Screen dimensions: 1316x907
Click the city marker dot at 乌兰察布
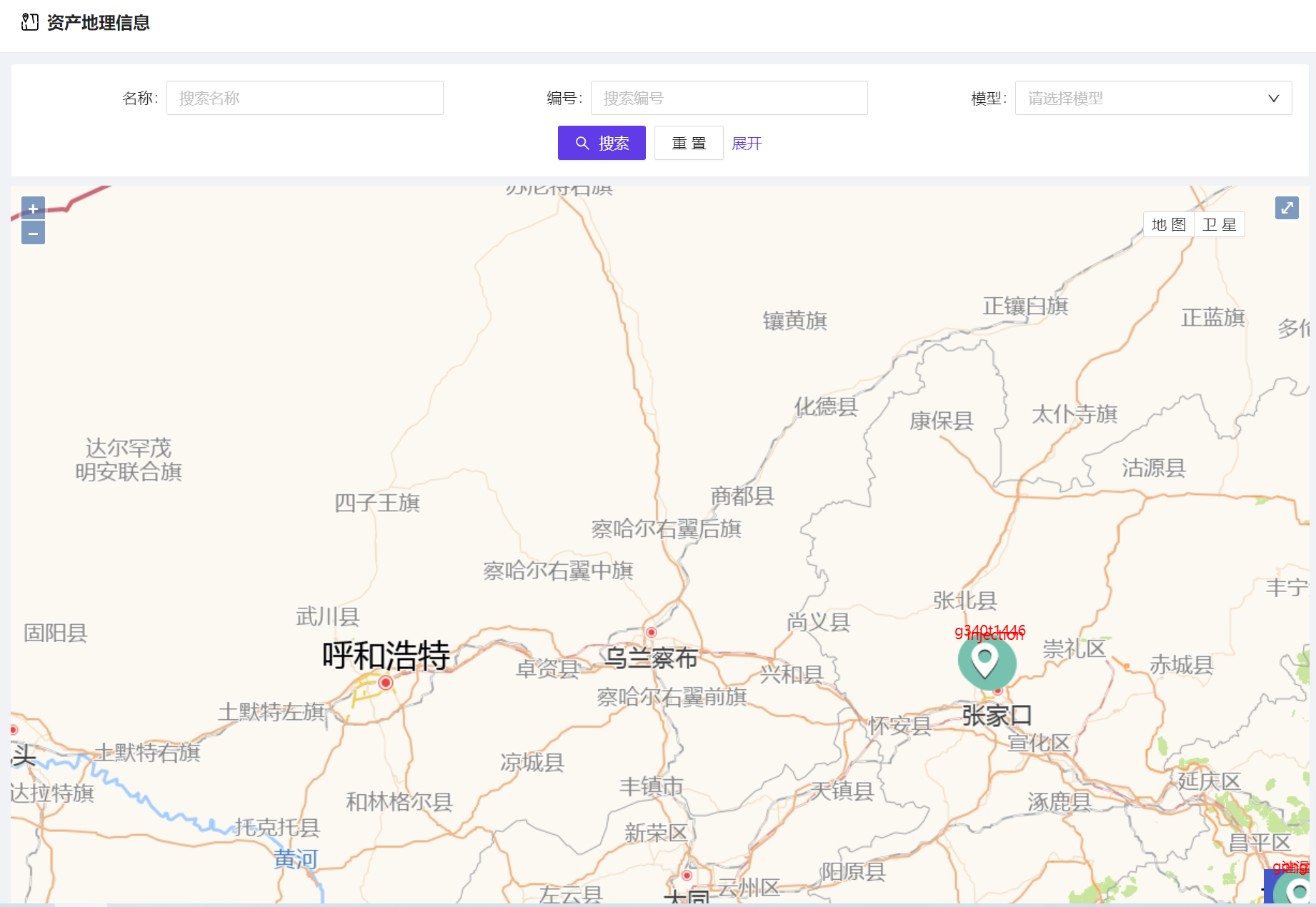(651, 632)
